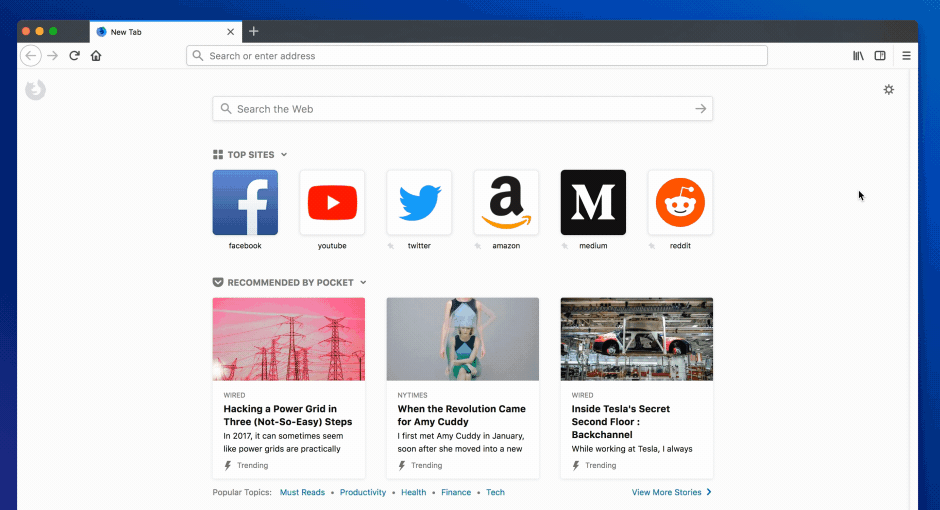Open the Finance topic link
940x510 pixels.
tap(456, 492)
